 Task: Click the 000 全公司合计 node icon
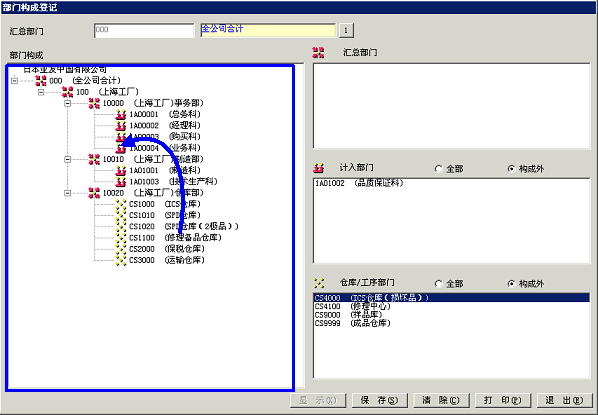tap(41, 80)
